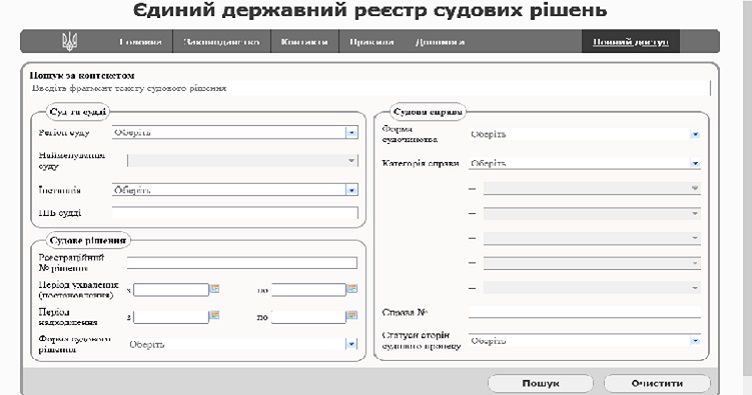Click the Період надходження end date field
The width and height of the screenshot is (752, 395).
(x=308, y=317)
